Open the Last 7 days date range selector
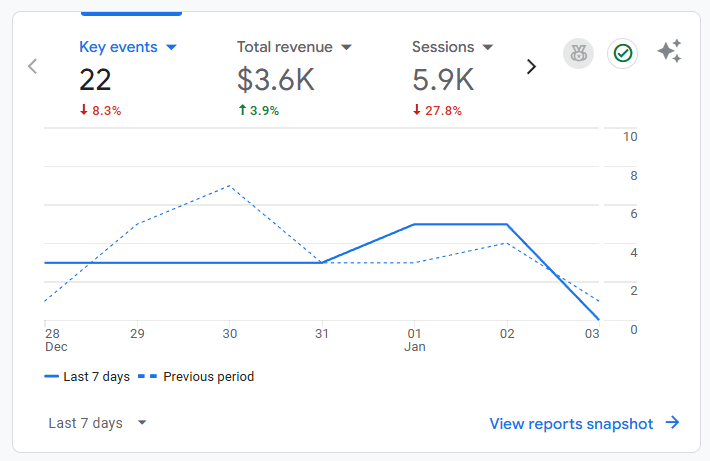710x461 pixels. (97, 423)
